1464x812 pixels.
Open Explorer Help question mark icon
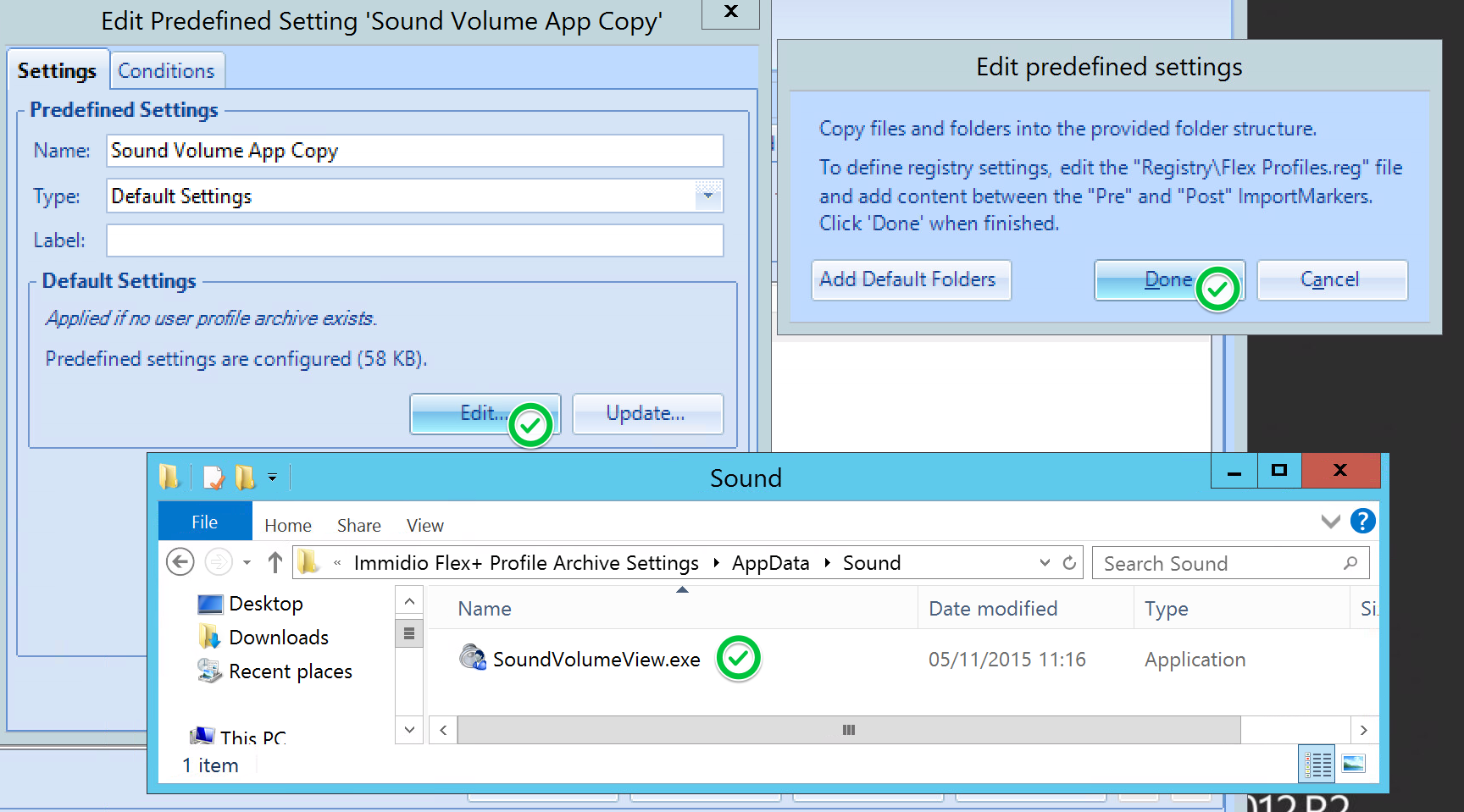click(1362, 521)
